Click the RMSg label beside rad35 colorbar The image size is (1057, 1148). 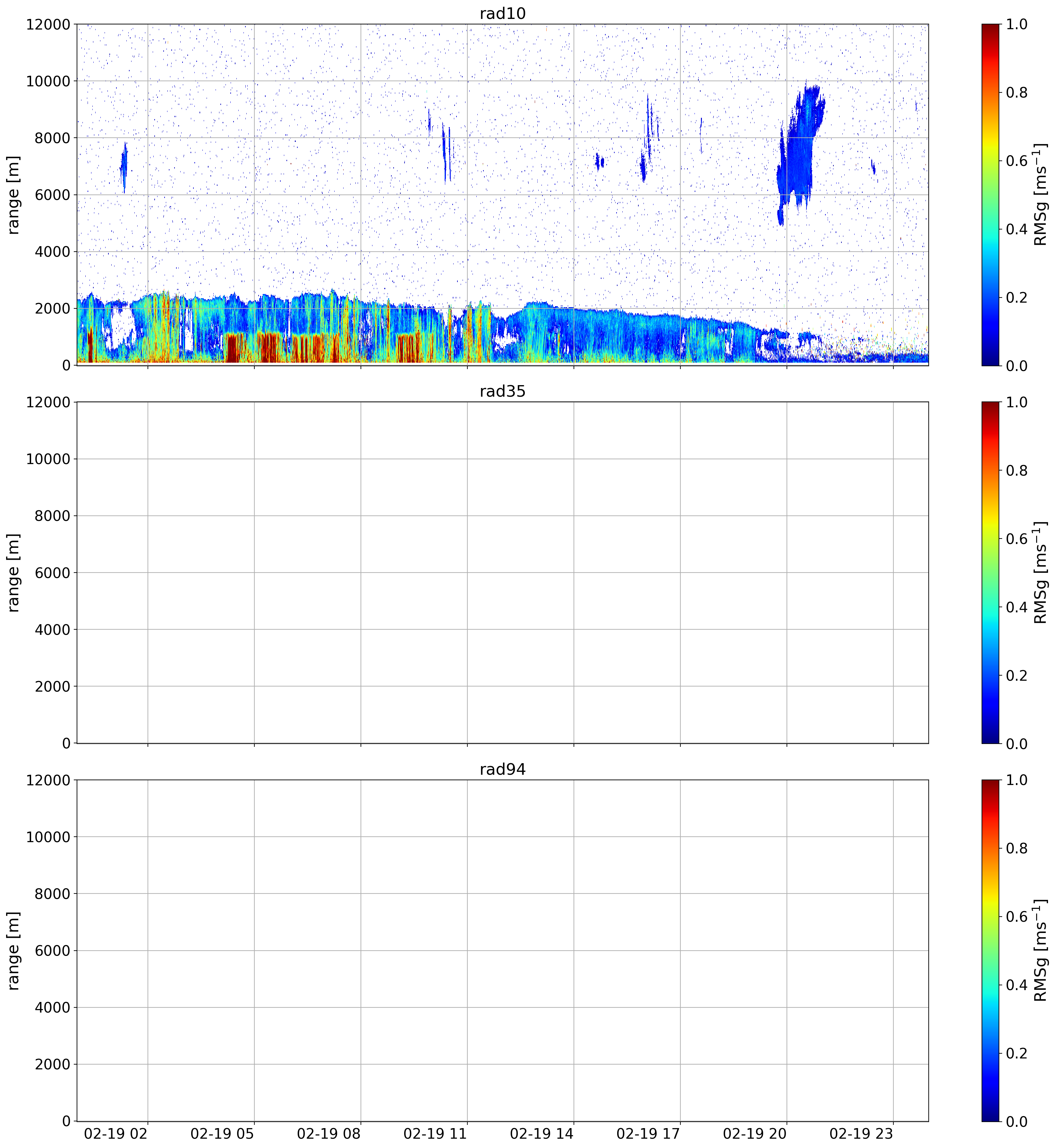[x=1040, y=572]
